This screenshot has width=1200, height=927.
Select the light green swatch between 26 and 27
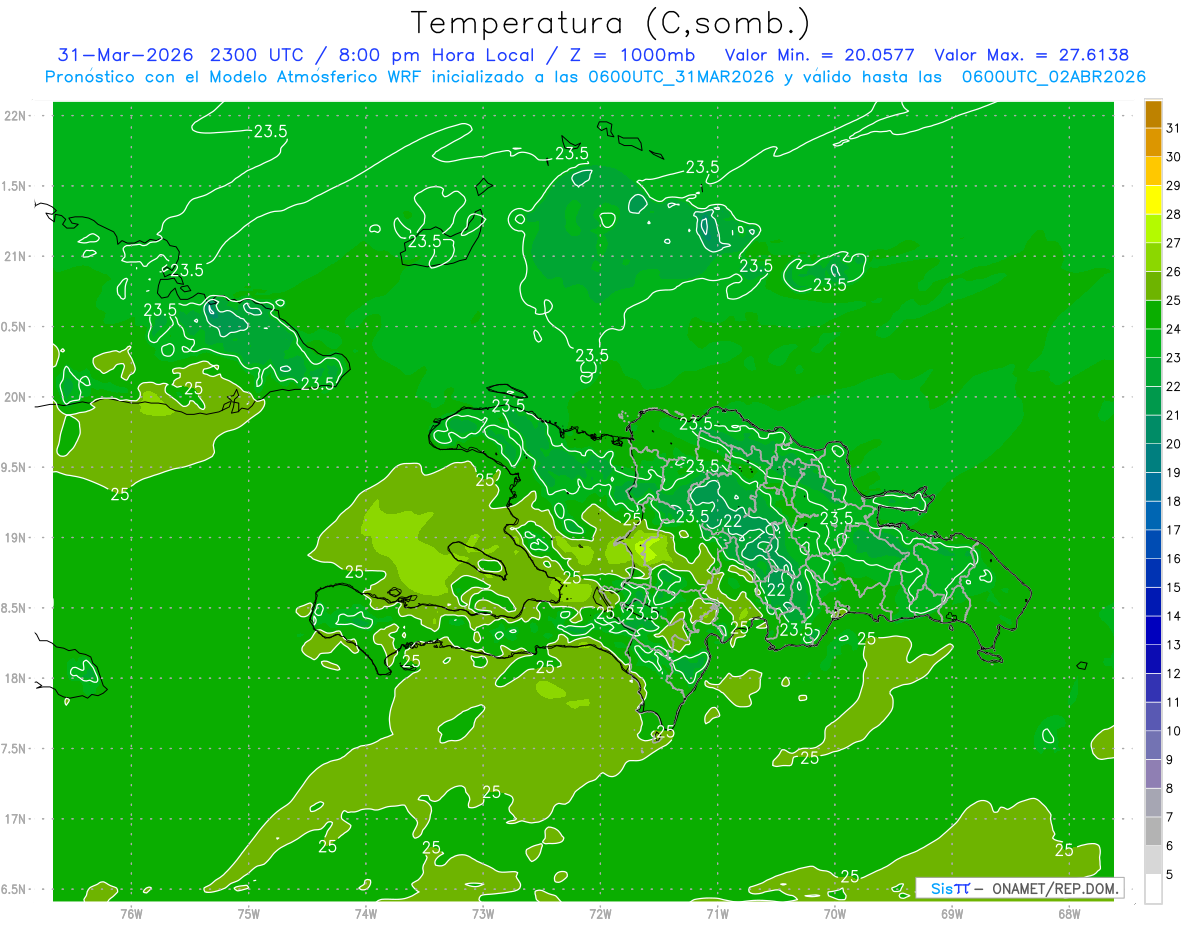point(1153,257)
